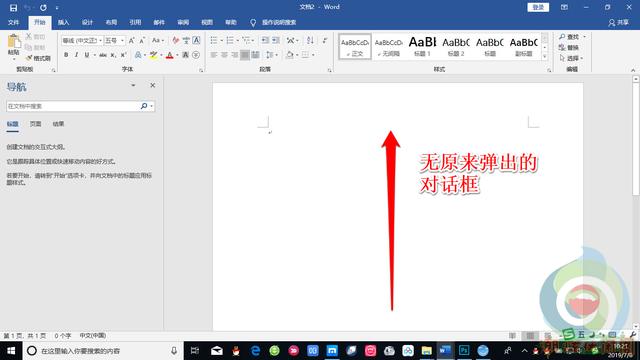
Task: Select the Format Painter tool
Action: coord(38,58)
